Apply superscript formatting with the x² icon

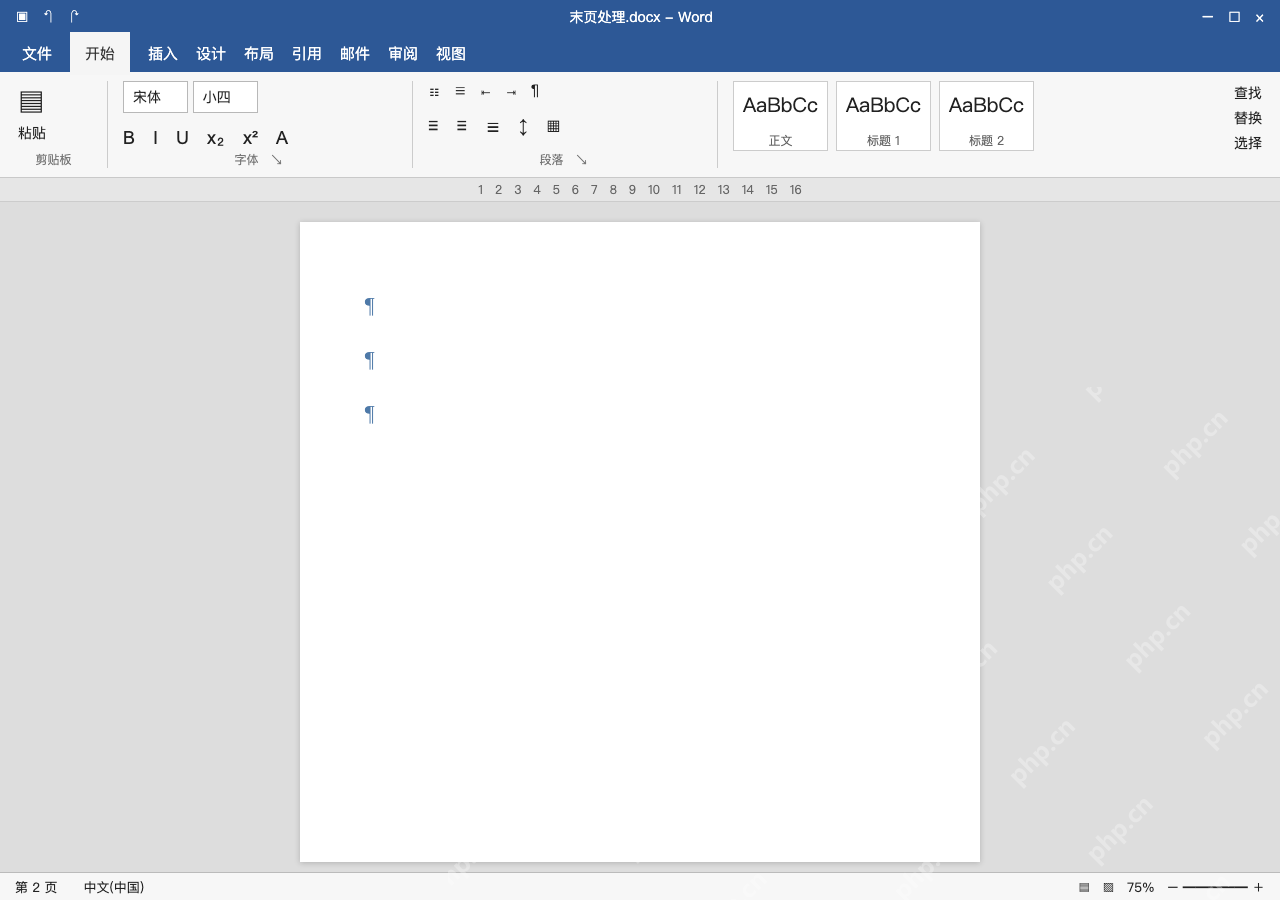click(x=250, y=138)
